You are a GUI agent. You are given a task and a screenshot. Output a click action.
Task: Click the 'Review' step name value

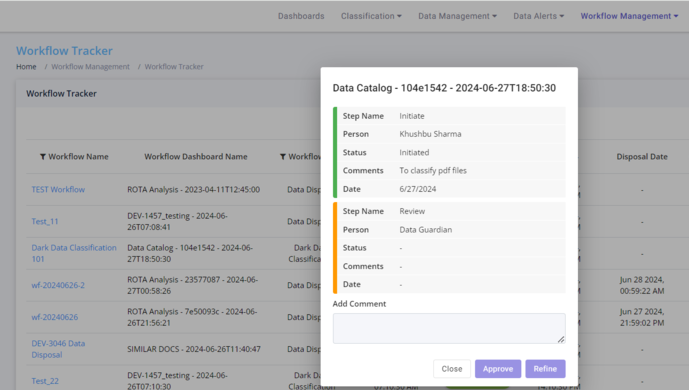point(412,211)
